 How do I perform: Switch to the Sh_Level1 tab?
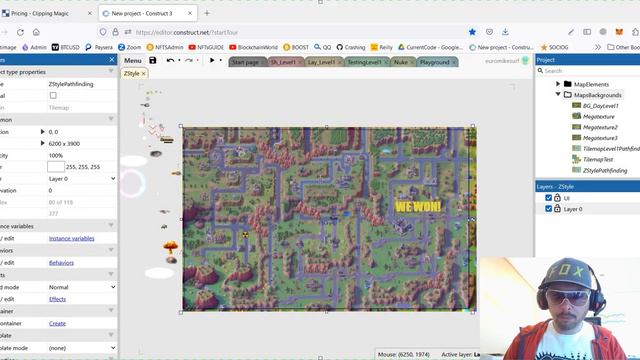(284, 62)
